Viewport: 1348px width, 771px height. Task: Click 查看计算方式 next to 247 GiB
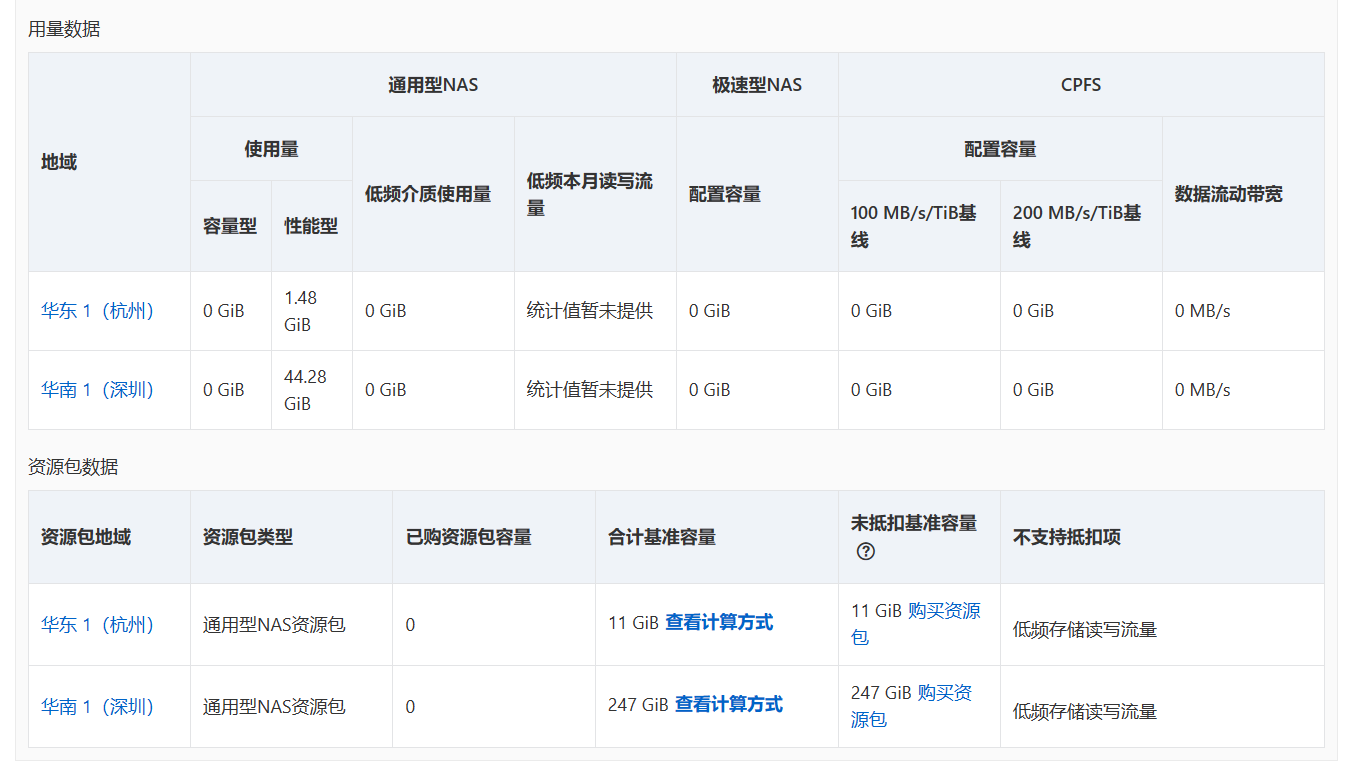(x=729, y=704)
